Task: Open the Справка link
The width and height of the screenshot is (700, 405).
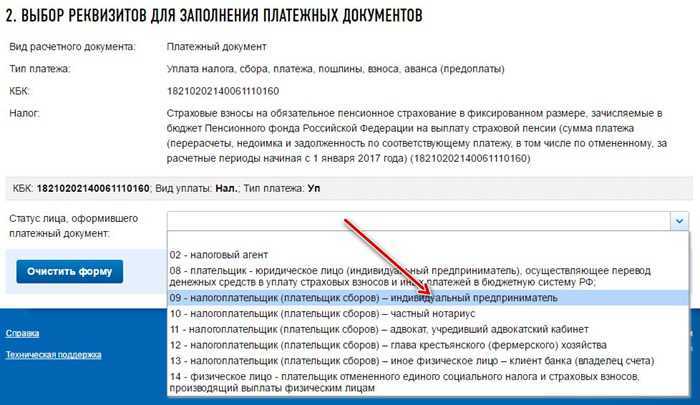Action: point(22,333)
